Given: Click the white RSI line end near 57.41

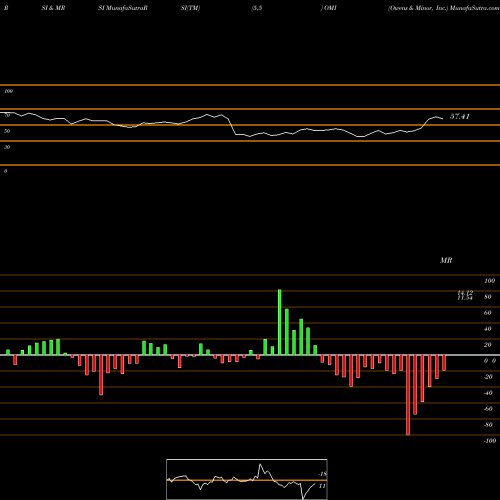Looking at the screenshot, I should 442,118.
